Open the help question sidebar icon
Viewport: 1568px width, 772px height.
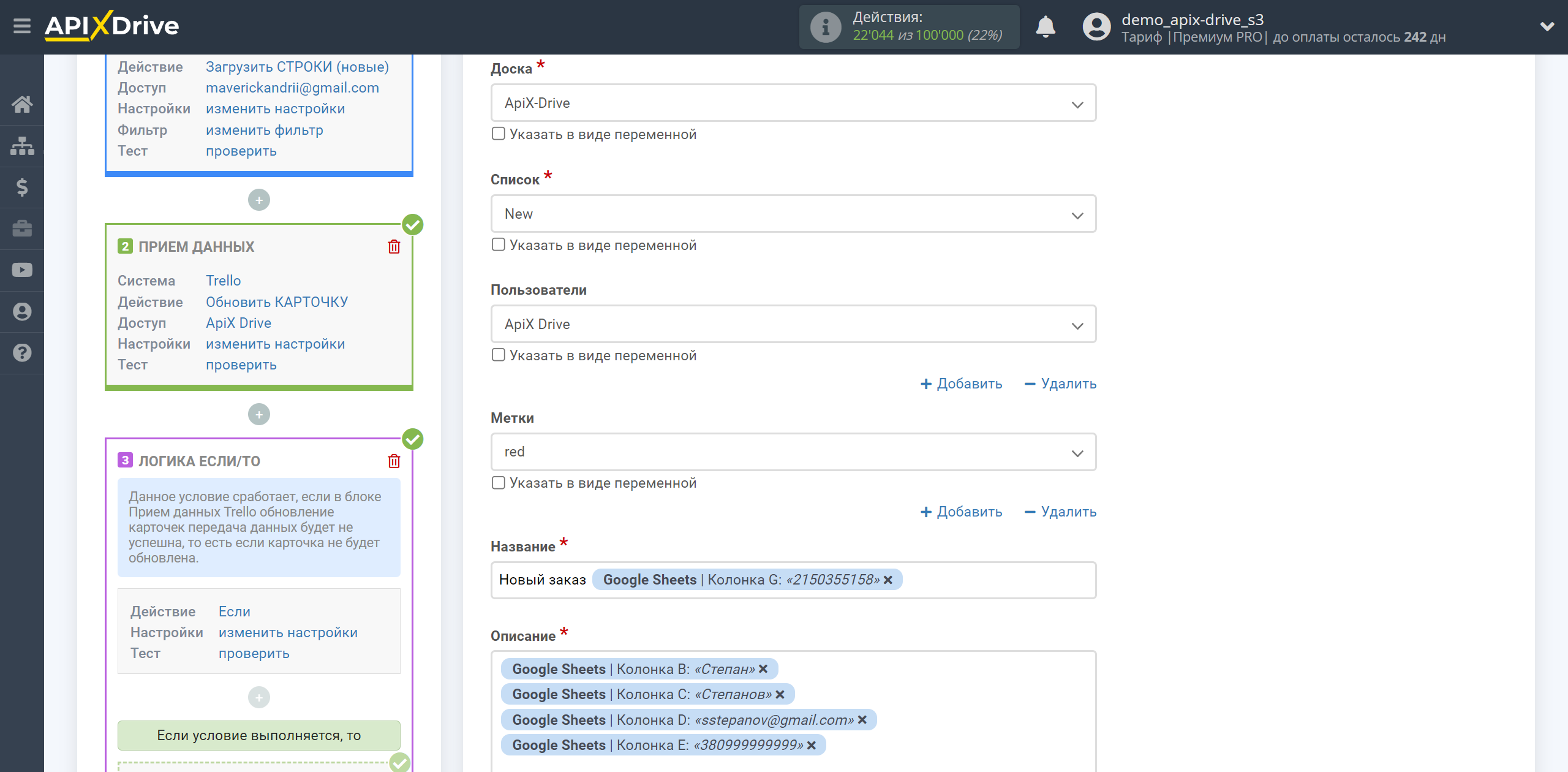[22, 353]
